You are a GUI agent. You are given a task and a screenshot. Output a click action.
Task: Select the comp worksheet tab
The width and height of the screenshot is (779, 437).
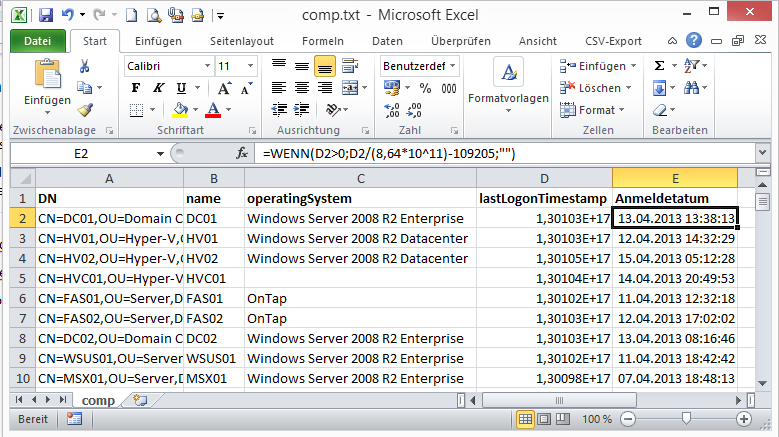pos(98,400)
